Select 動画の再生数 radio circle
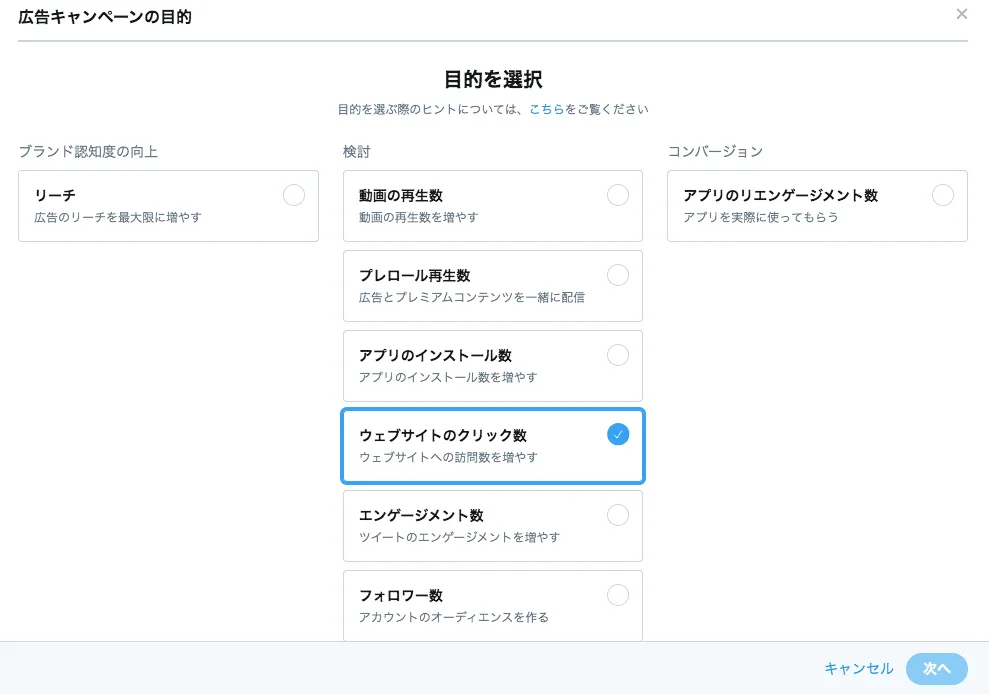 (618, 195)
